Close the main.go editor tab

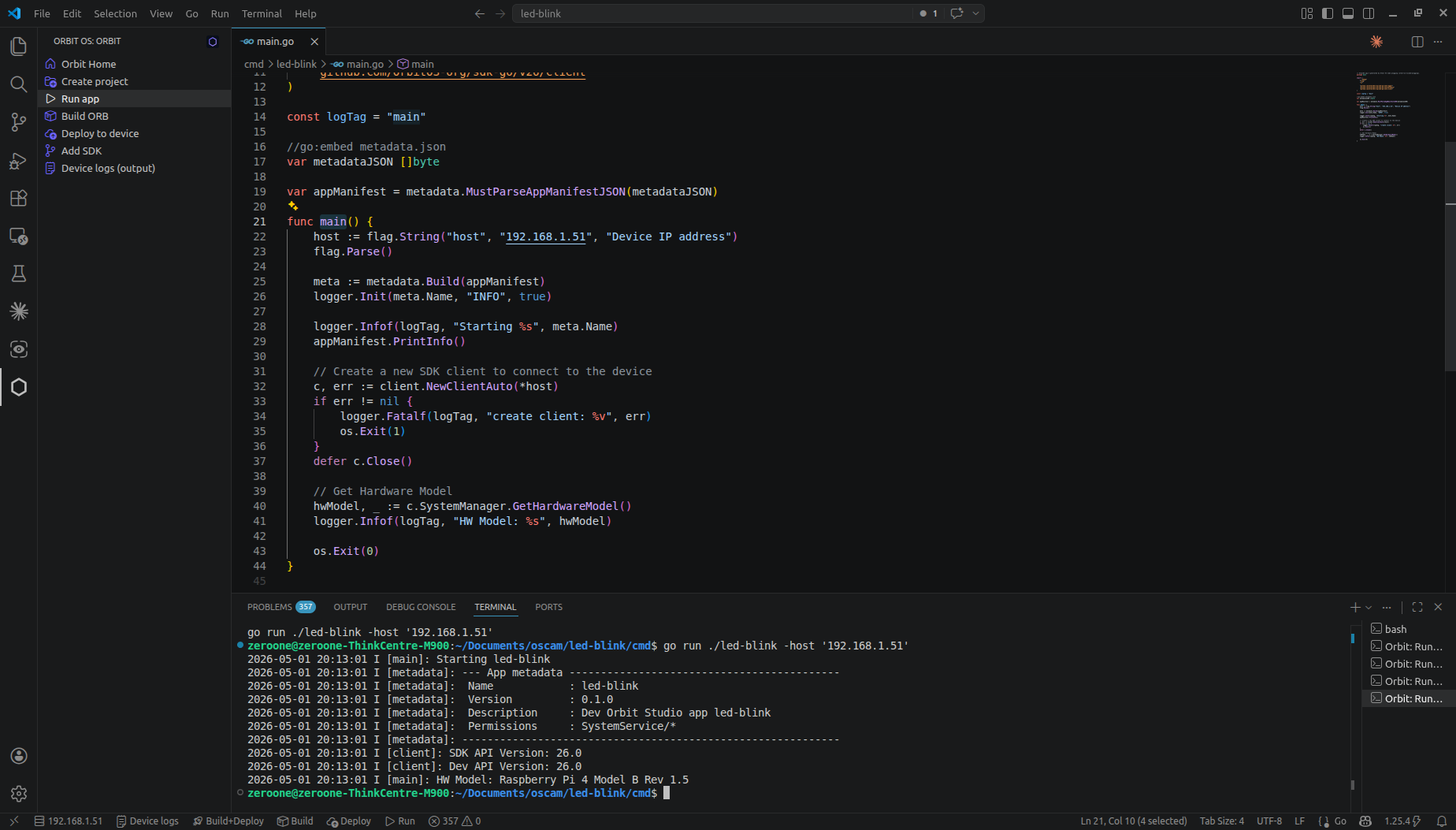pyautogui.click(x=314, y=42)
